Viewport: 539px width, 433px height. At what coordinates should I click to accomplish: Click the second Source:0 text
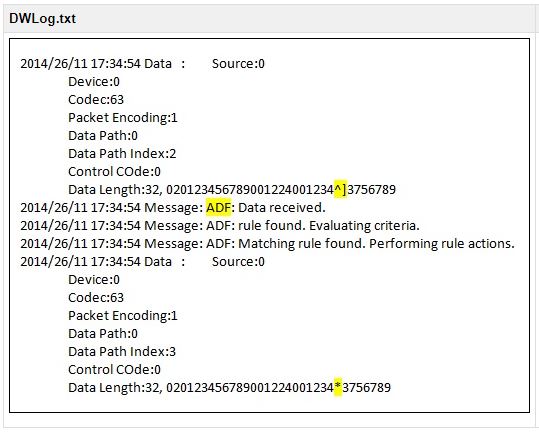(238, 262)
